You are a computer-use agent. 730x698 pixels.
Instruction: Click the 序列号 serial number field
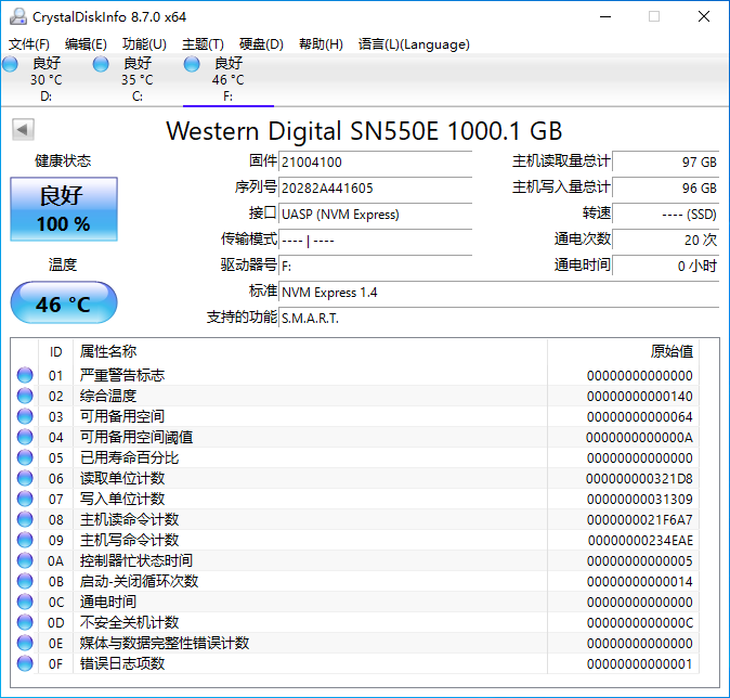point(374,187)
